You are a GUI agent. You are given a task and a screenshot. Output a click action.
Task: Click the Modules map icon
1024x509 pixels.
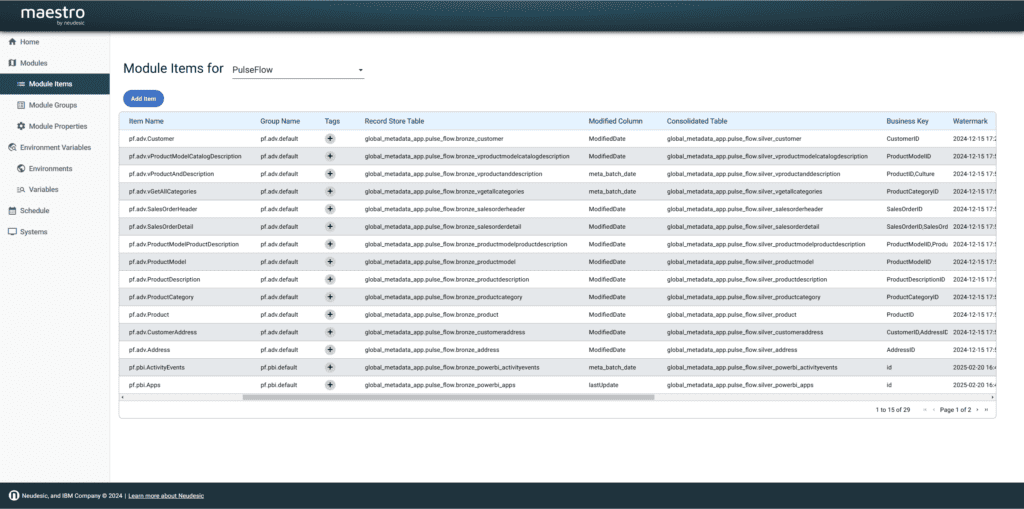click(12, 63)
